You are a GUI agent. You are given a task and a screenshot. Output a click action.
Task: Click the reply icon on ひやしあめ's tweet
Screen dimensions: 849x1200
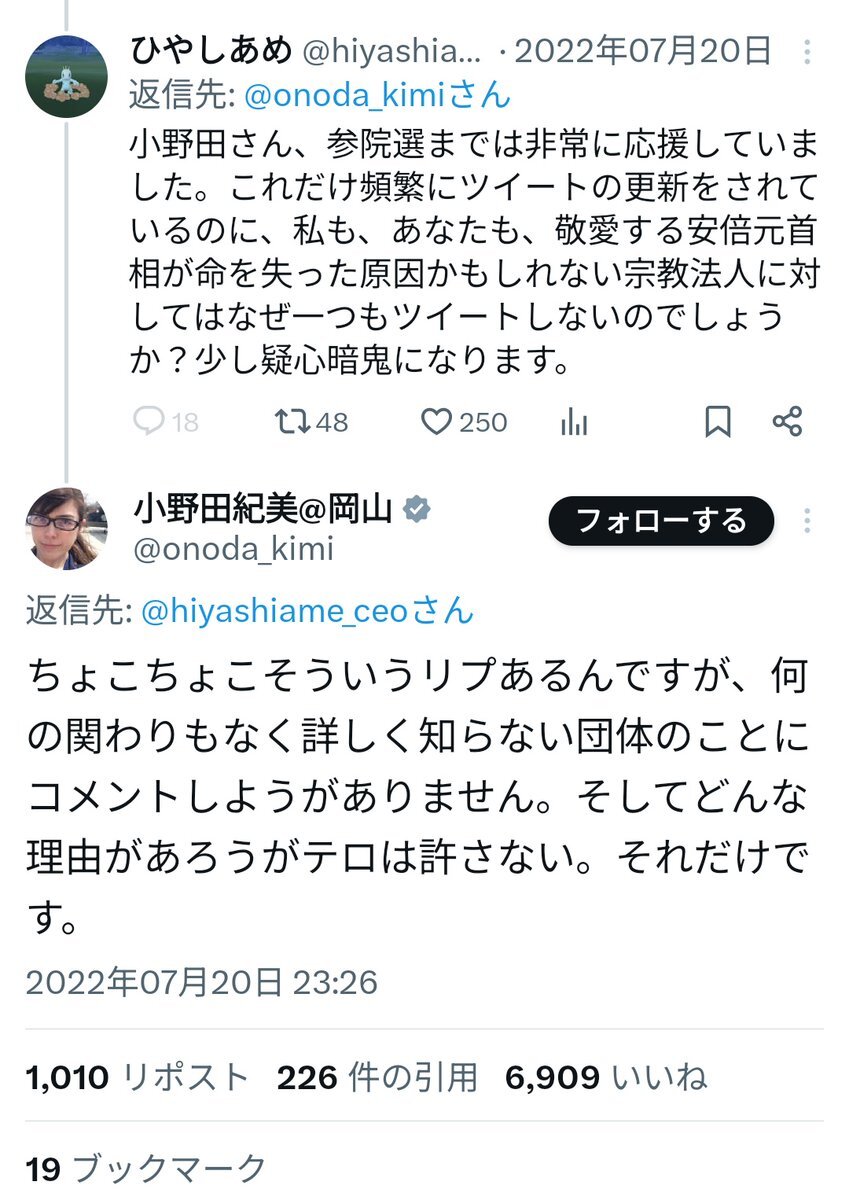[148, 423]
